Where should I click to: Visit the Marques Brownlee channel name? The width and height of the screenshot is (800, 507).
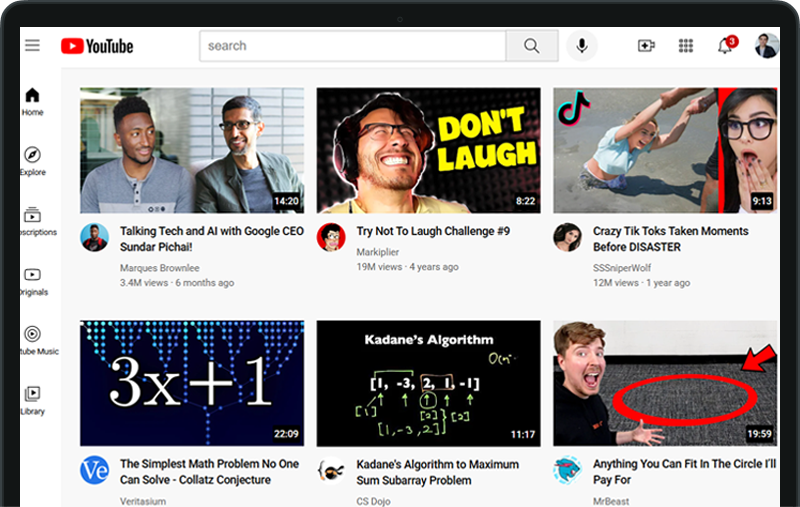coord(160,268)
